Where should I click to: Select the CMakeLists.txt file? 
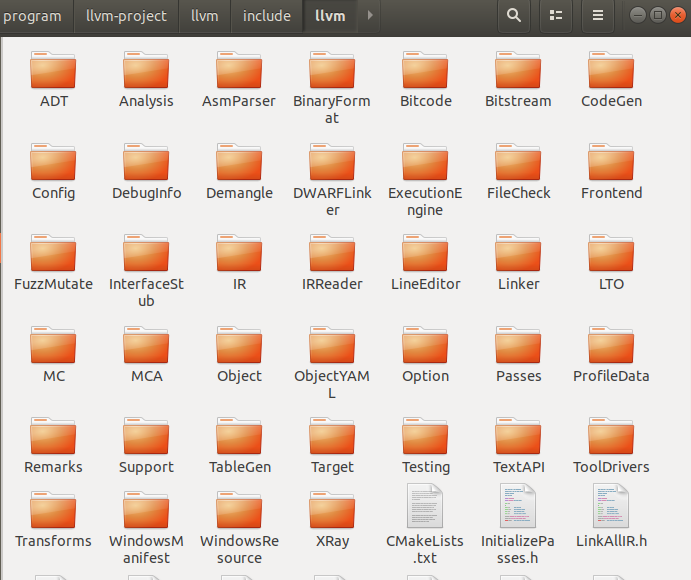(x=425, y=524)
